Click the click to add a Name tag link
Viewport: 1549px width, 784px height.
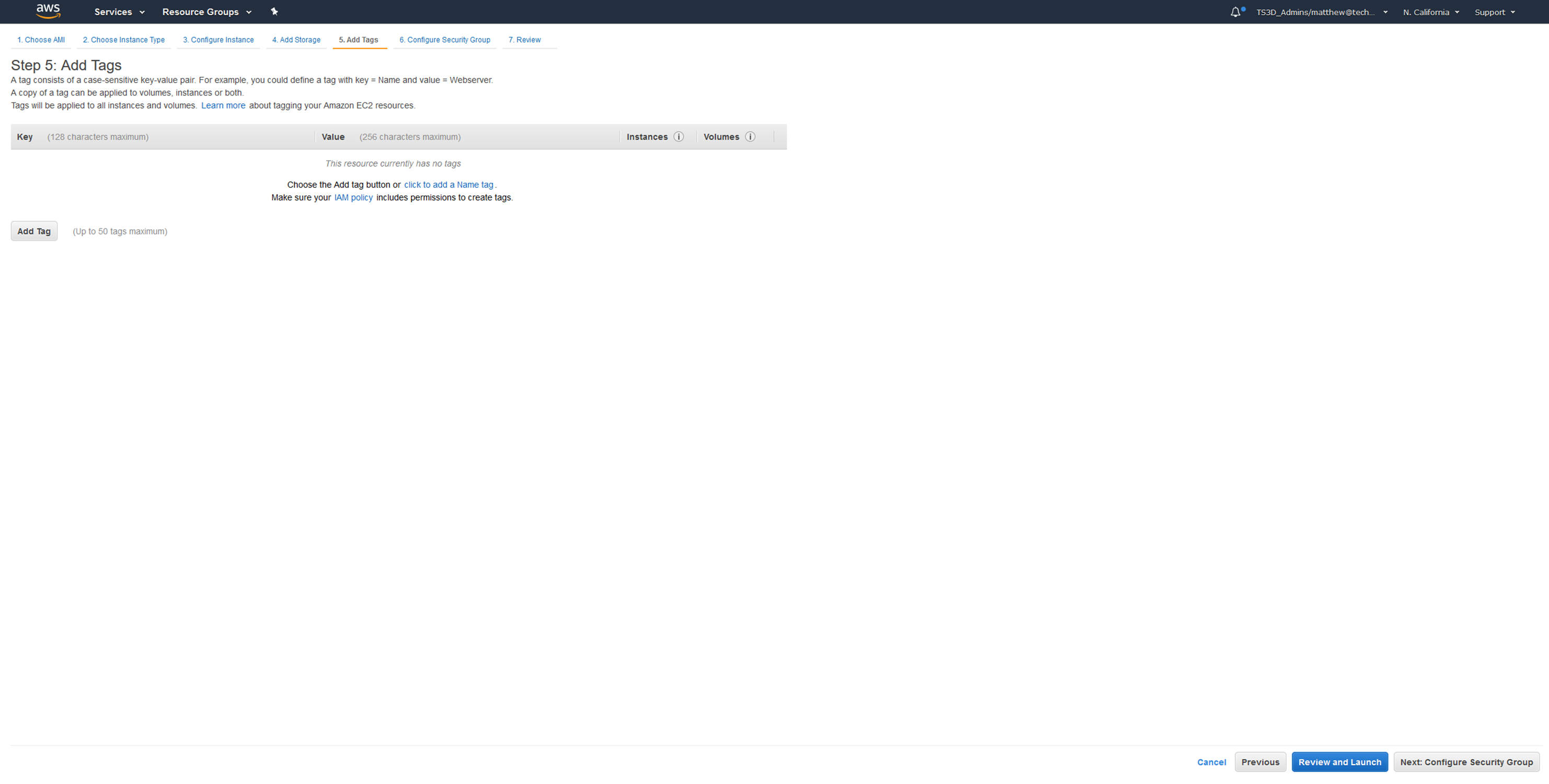pyautogui.click(x=449, y=185)
